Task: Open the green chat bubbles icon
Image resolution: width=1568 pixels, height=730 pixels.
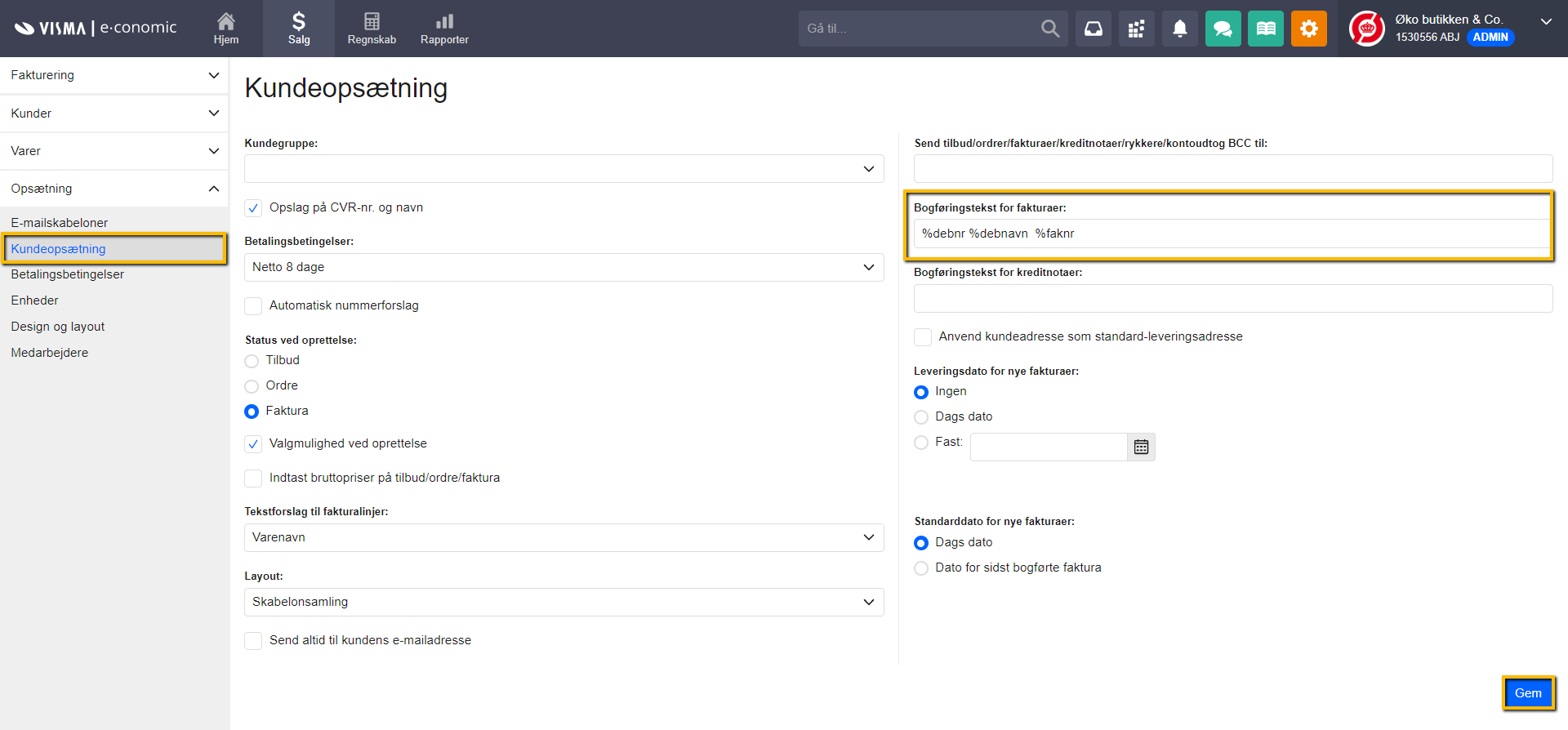Action: pos(1223,29)
